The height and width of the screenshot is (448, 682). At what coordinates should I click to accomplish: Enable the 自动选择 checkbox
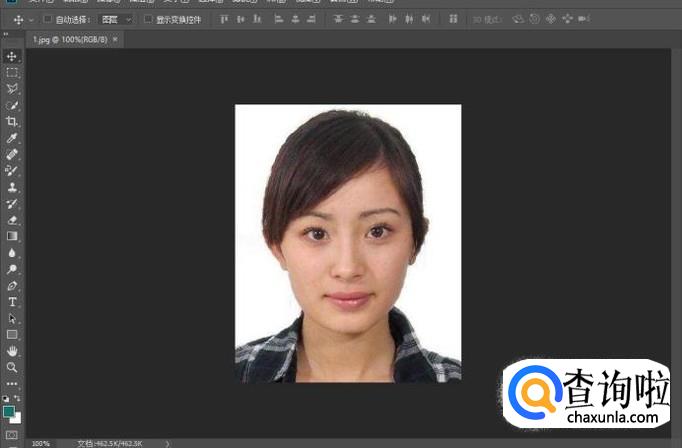coord(47,19)
